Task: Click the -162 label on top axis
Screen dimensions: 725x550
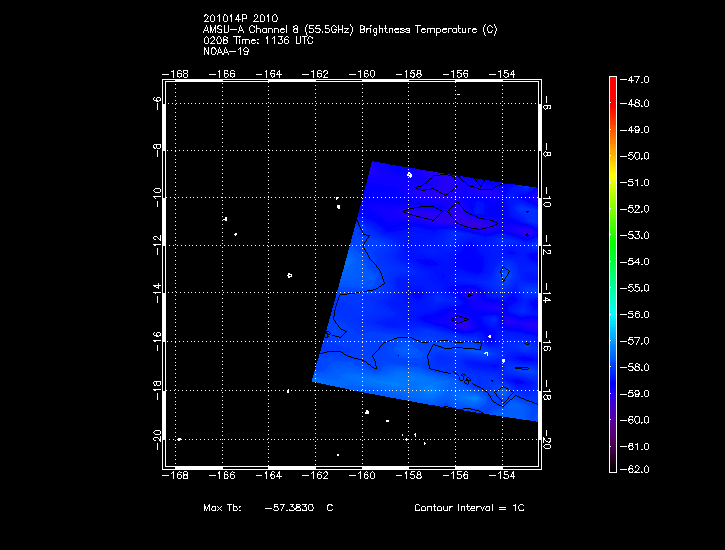Action: tap(317, 74)
